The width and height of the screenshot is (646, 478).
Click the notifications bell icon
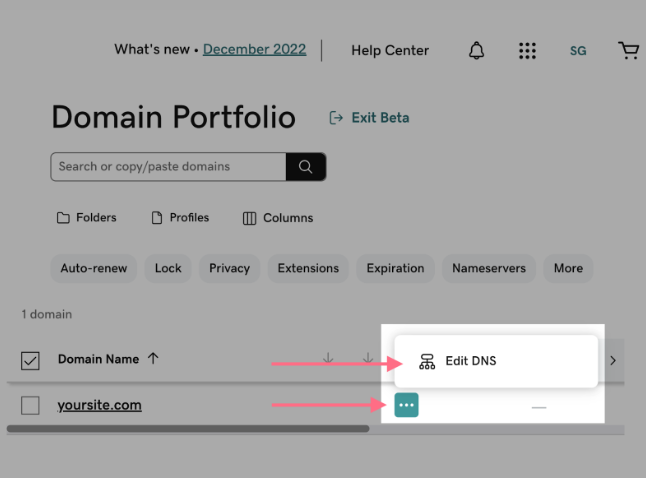click(476, 50)
